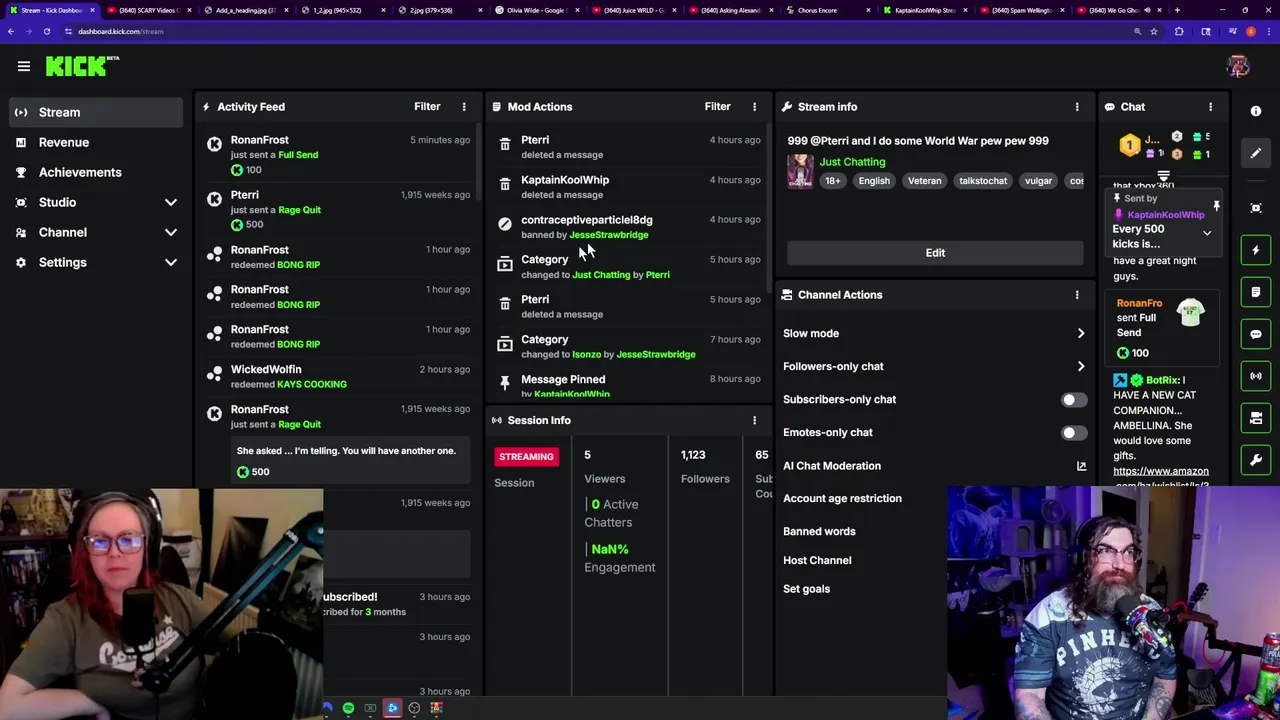Open Slow mode options arrow
The width and height of the screenshot is (1280, 720).
(1080, 334)
